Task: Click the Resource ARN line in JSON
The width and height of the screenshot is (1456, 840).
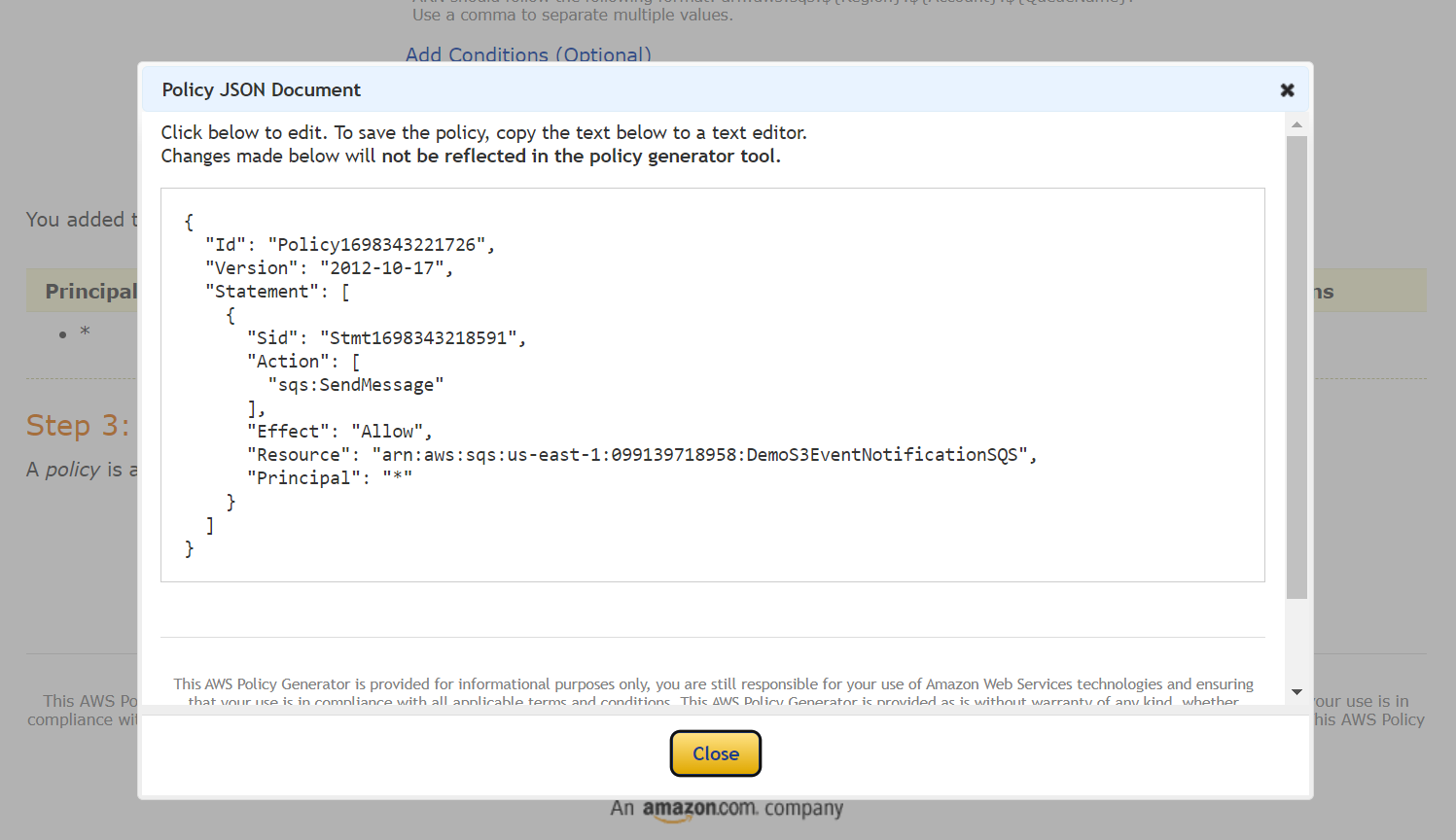Action: tap(642, 455)
